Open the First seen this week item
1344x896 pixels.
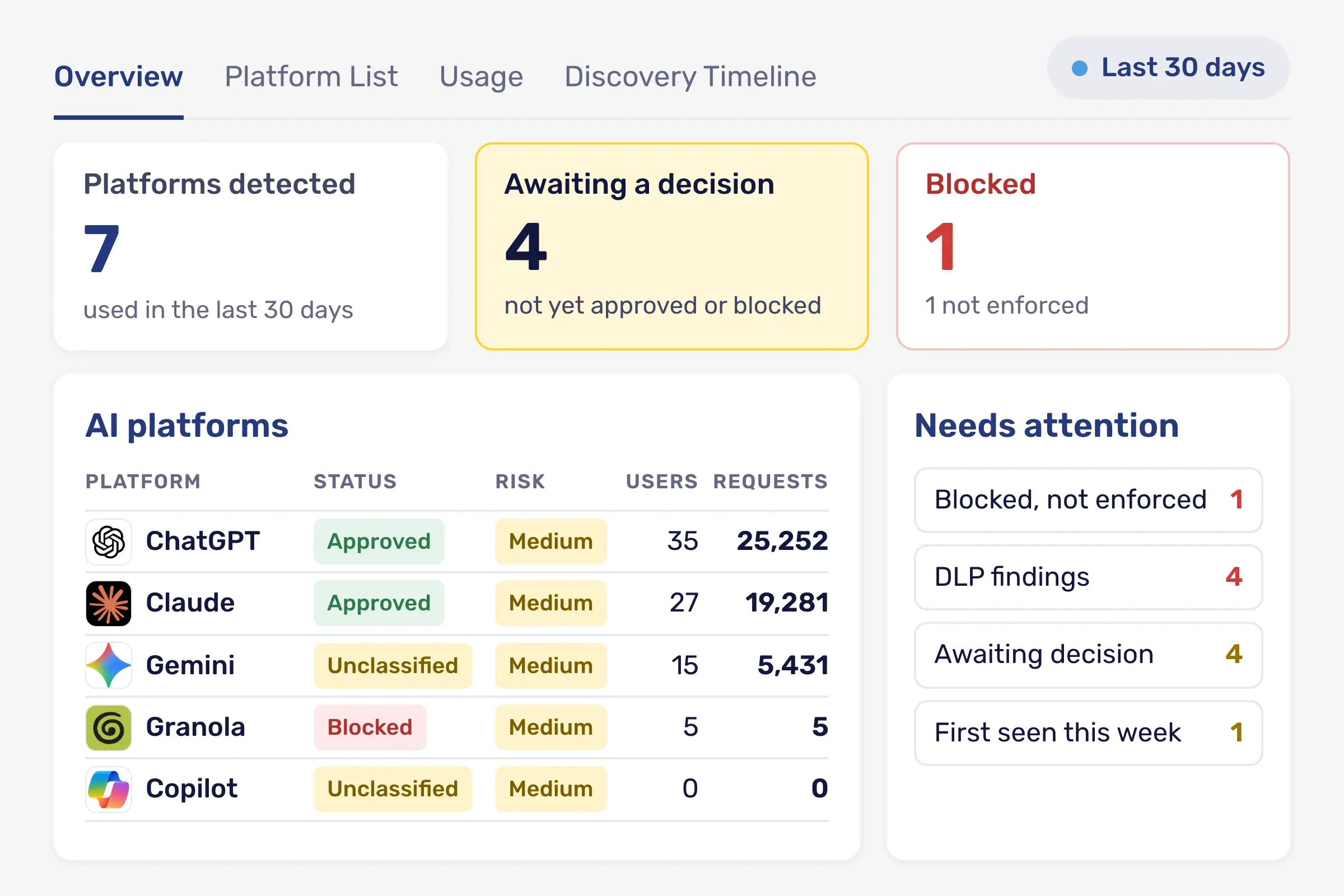1088,732
